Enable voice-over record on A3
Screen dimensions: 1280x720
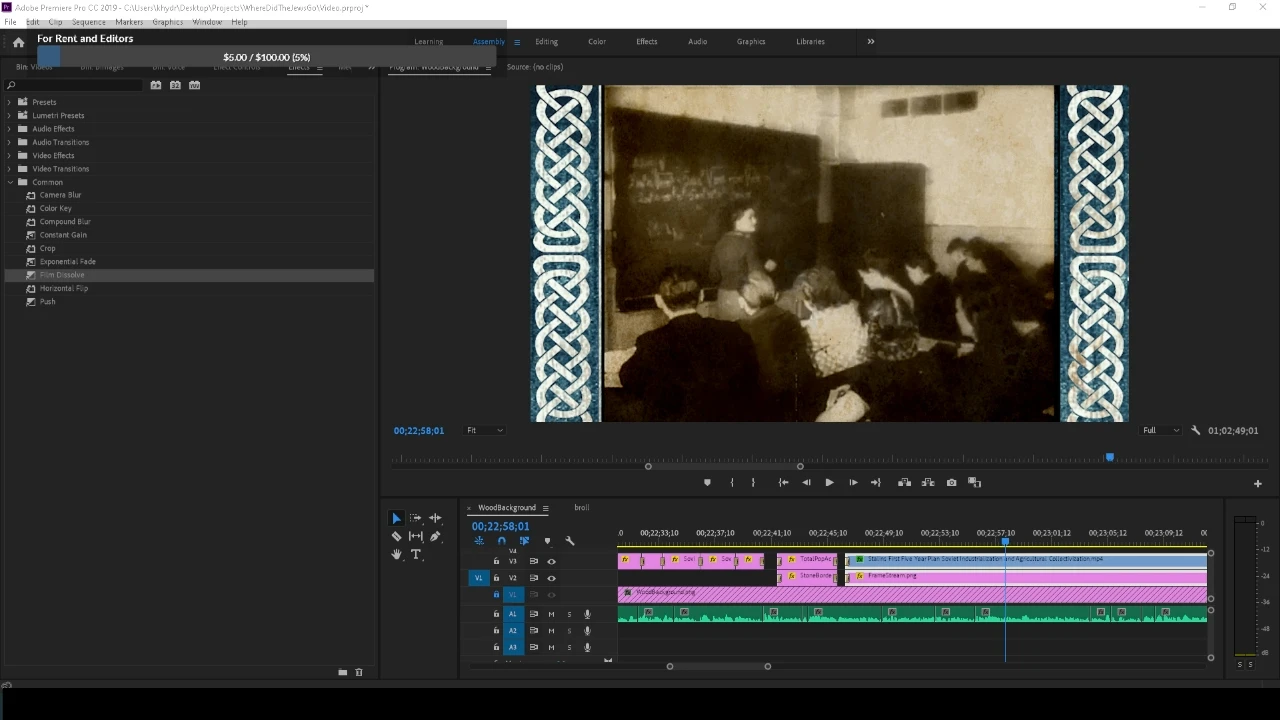click(588, 647)
